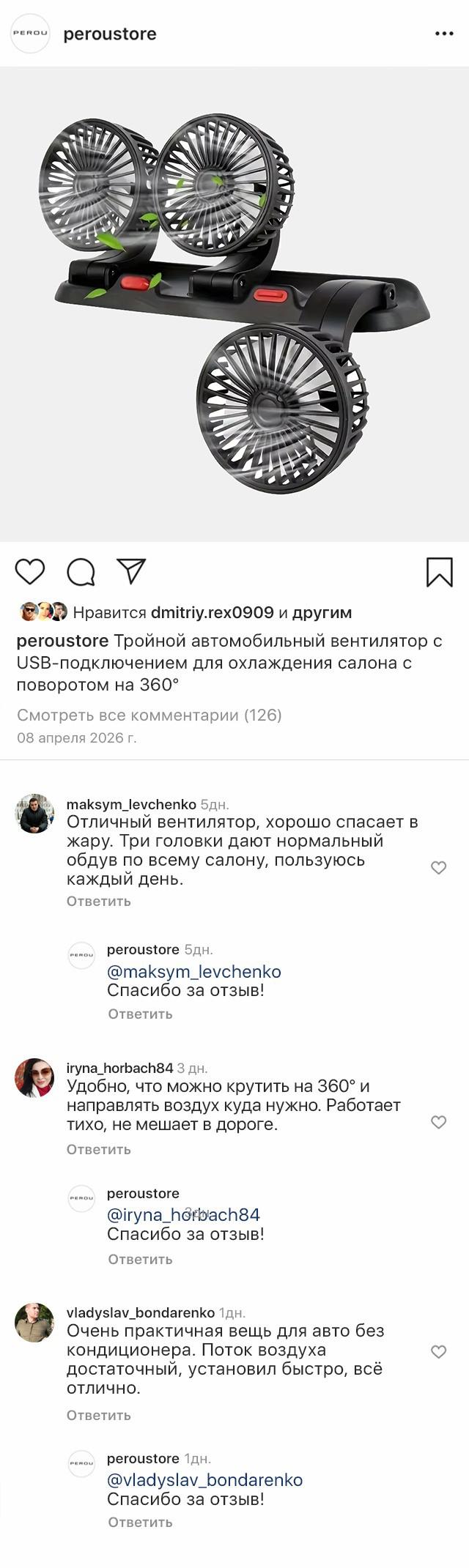Open the @maksym_levchenko mention link

(194, 971)
